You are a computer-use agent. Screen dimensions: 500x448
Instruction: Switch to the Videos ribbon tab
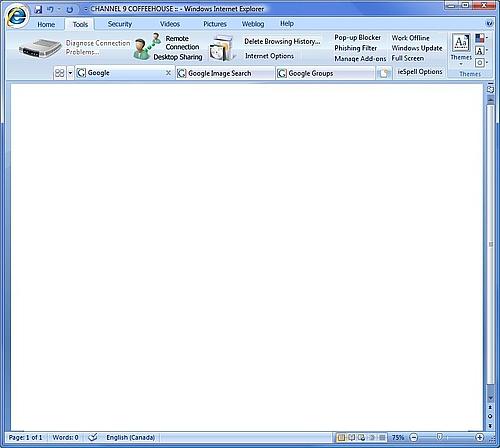170,24
